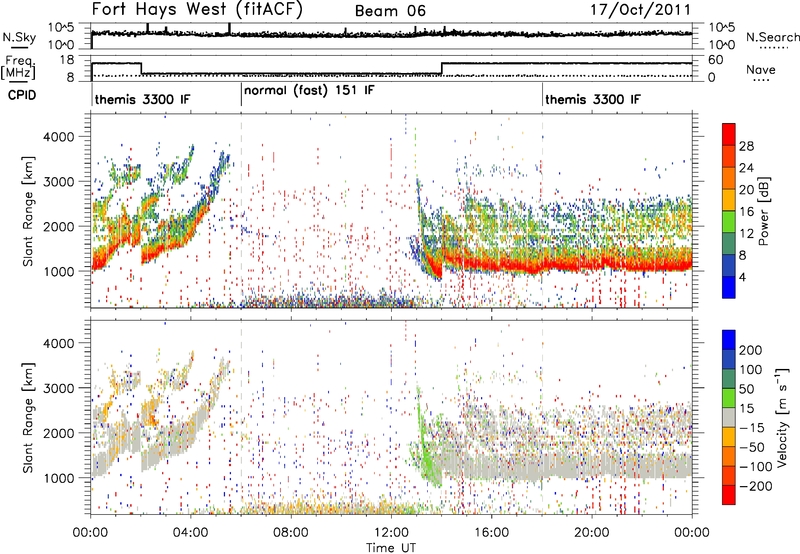Viewport: 800px width, 554px height.
Task: Click the dashed CPID boundary line at 18:00 in velocity panel
Action: [542, 416]
